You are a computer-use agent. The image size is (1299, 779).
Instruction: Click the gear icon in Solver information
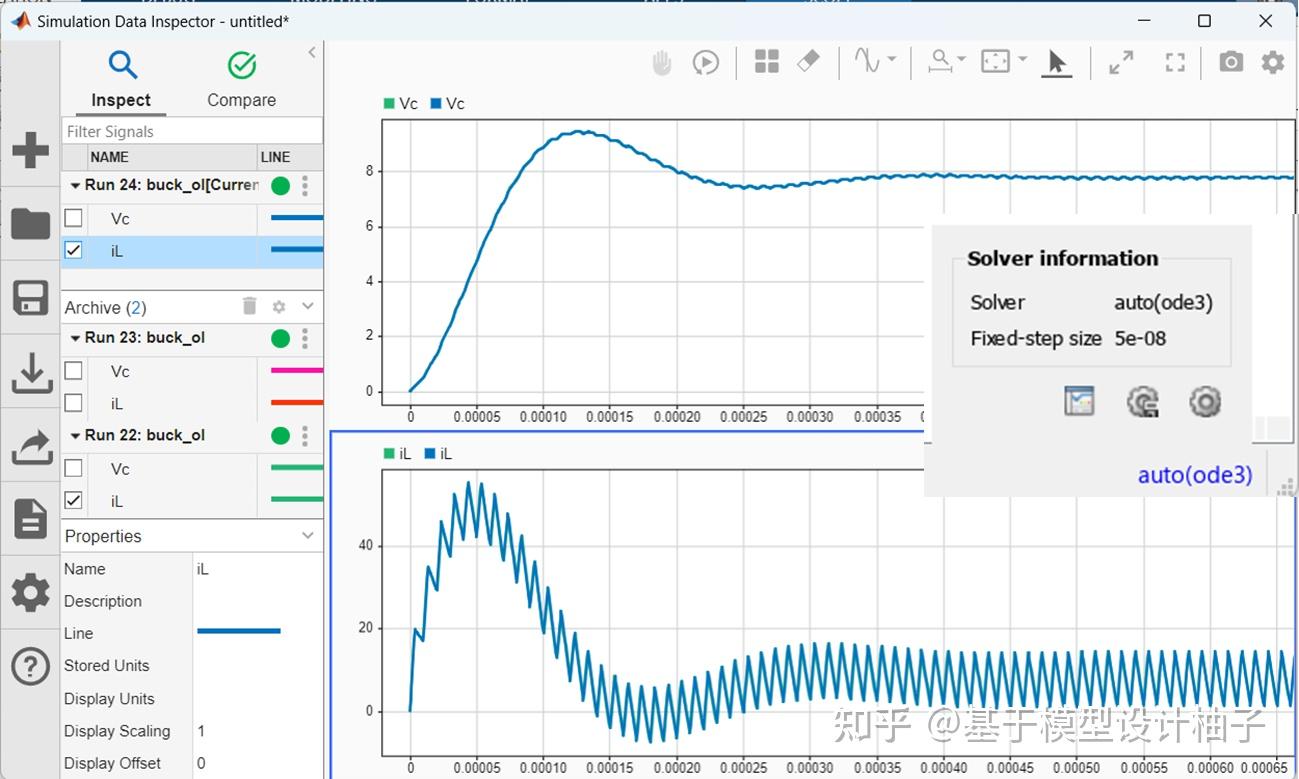click(x=1205, y=402)
